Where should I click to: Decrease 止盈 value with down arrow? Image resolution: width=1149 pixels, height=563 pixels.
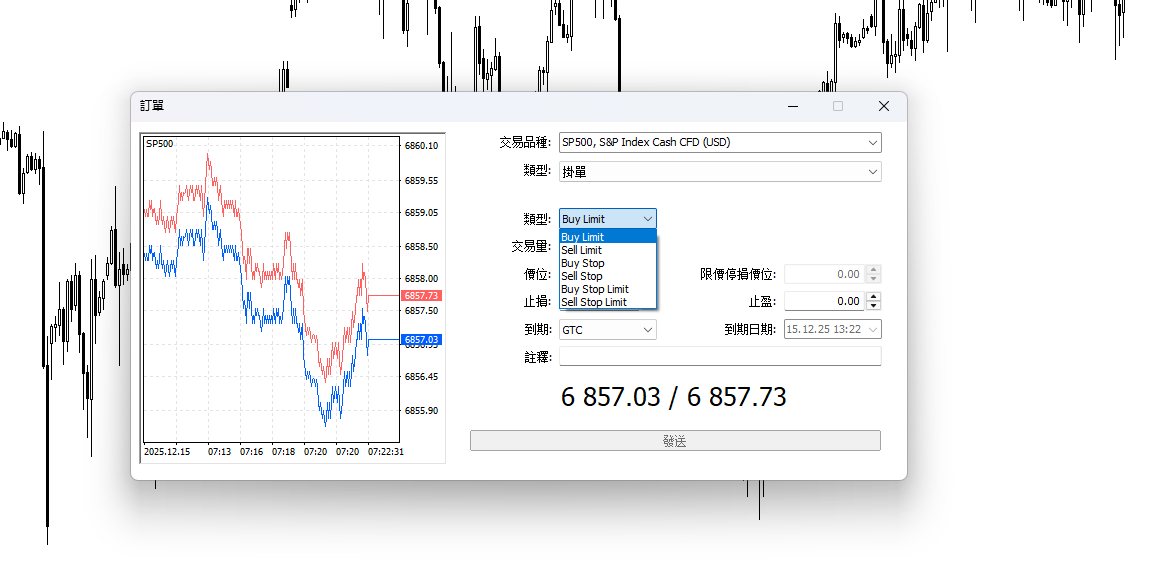pos(874,305)
